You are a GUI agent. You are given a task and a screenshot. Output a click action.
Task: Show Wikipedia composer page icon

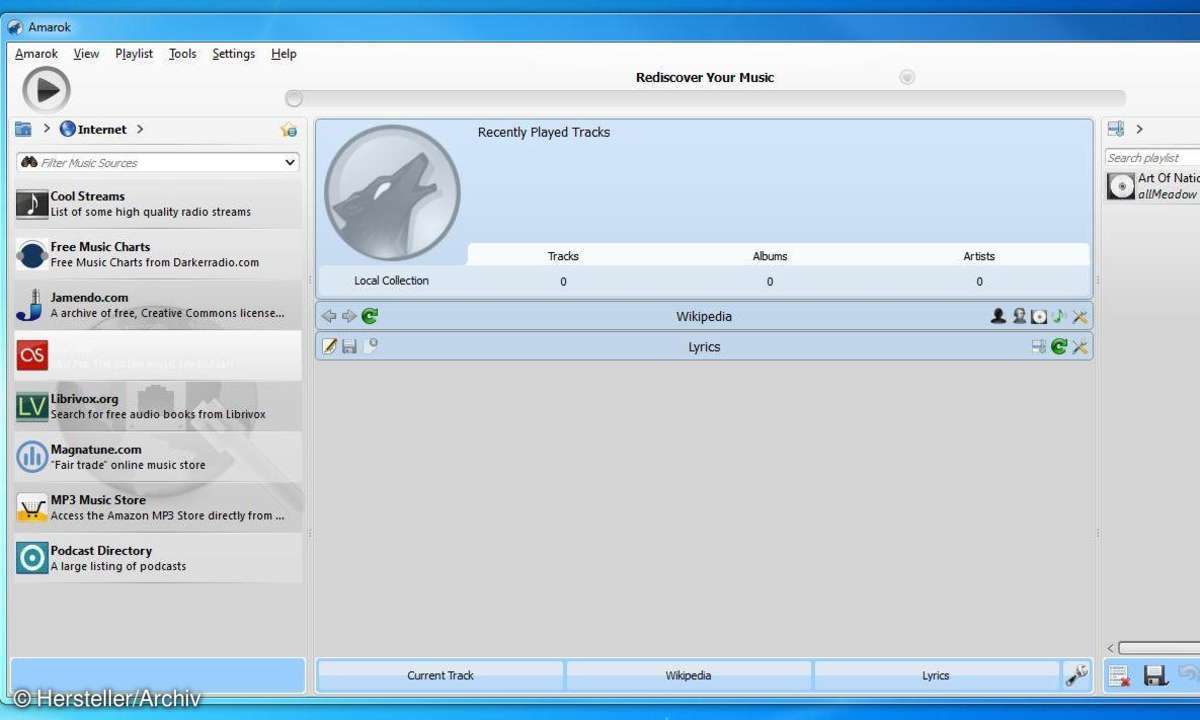1019,316
